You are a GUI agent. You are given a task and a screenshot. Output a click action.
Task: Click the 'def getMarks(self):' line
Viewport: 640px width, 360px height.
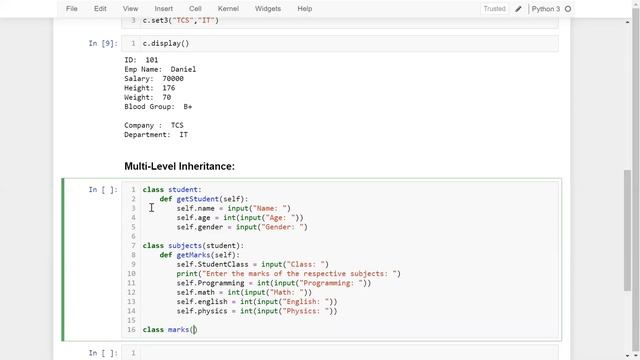pyautogui.click(x=200, y=255)
